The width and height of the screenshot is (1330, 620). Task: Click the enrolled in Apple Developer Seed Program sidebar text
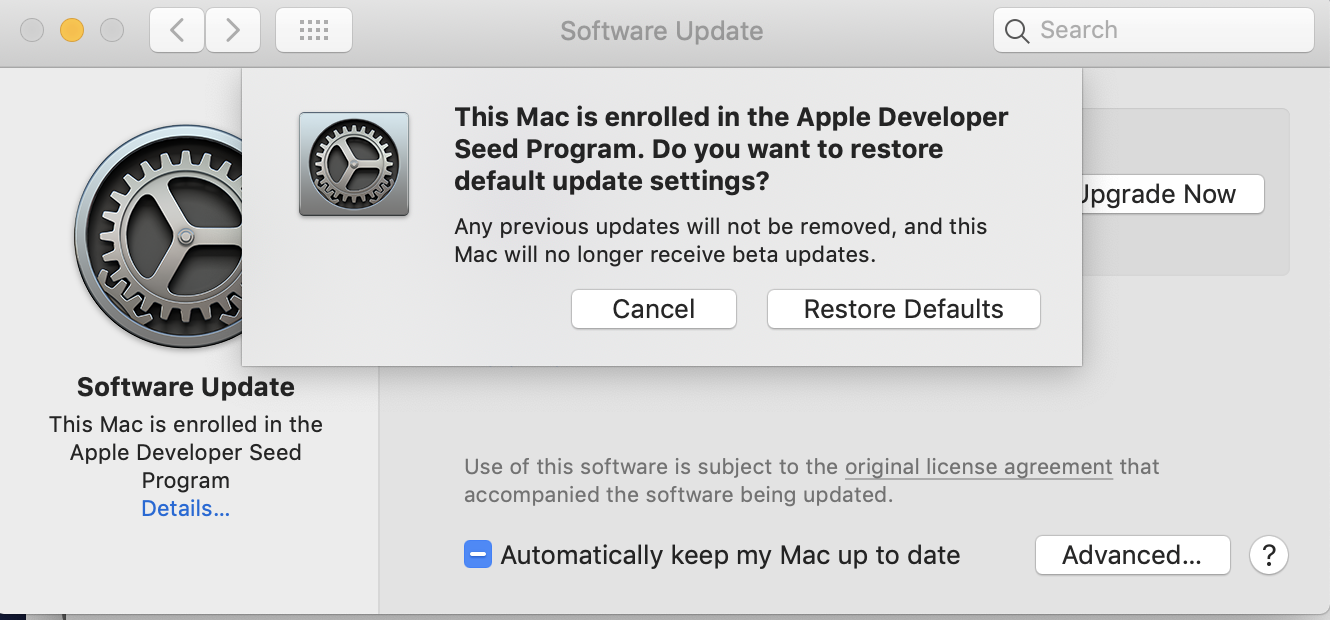pos(186,452)
